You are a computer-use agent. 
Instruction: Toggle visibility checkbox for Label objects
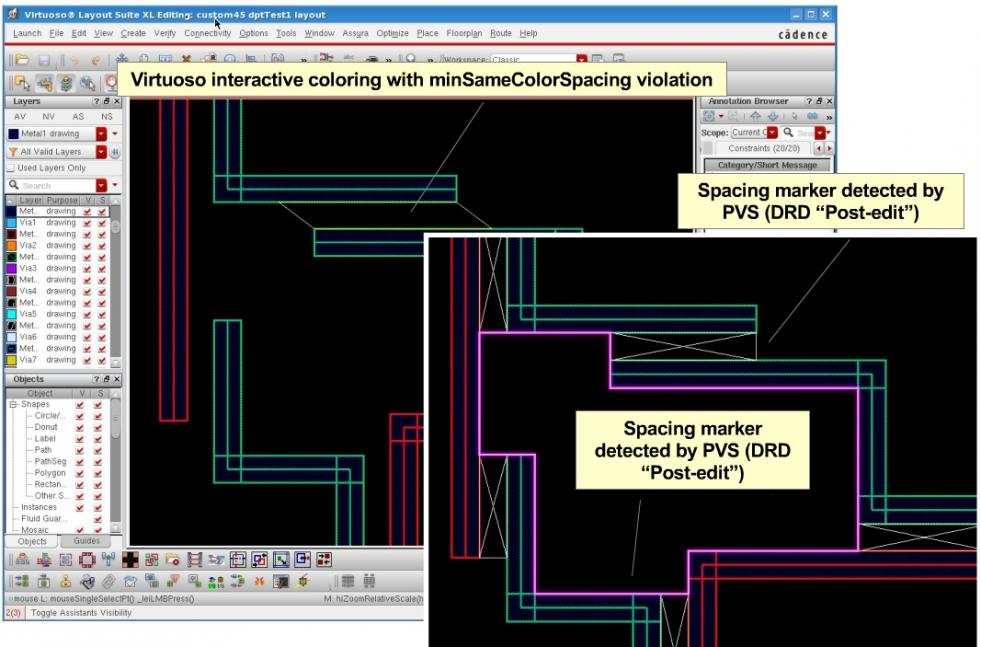[x=80, y=439]
